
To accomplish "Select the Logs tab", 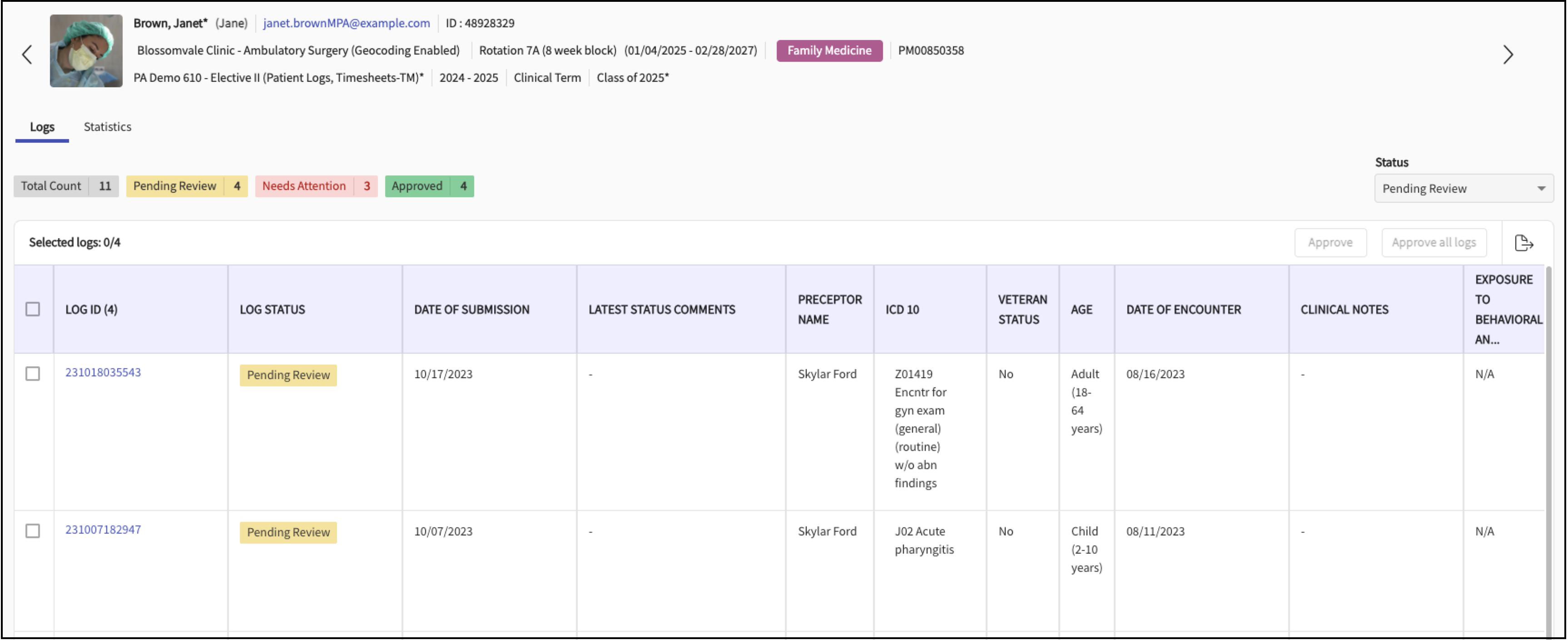I will 42,127.
